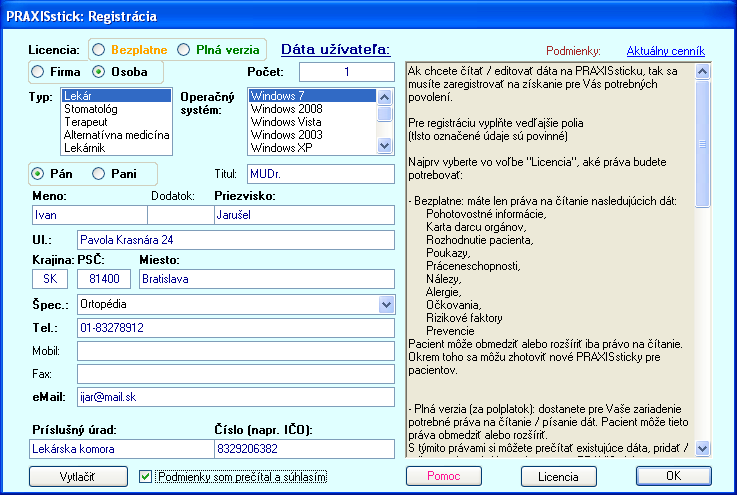This screenshot has height=495, width=737.
Task: Click the Pomoc button
Action: (444, 476)
